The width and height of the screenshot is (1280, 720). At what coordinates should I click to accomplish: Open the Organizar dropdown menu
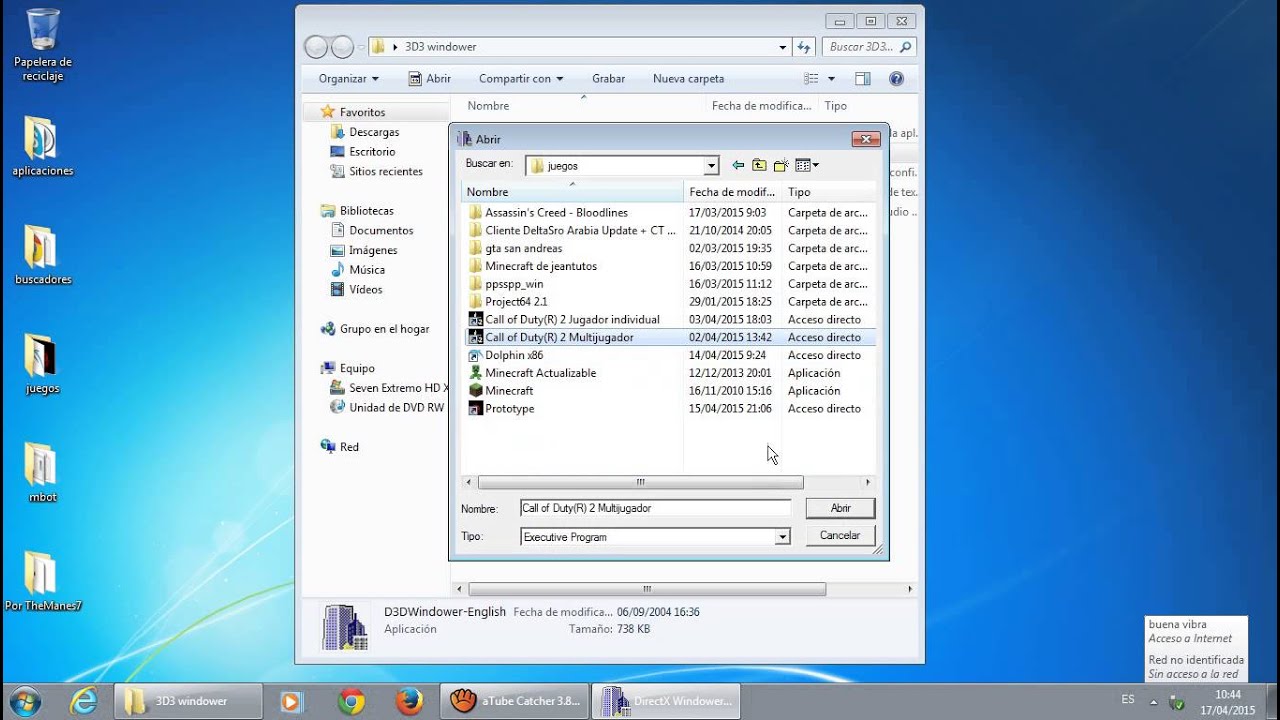348,78
